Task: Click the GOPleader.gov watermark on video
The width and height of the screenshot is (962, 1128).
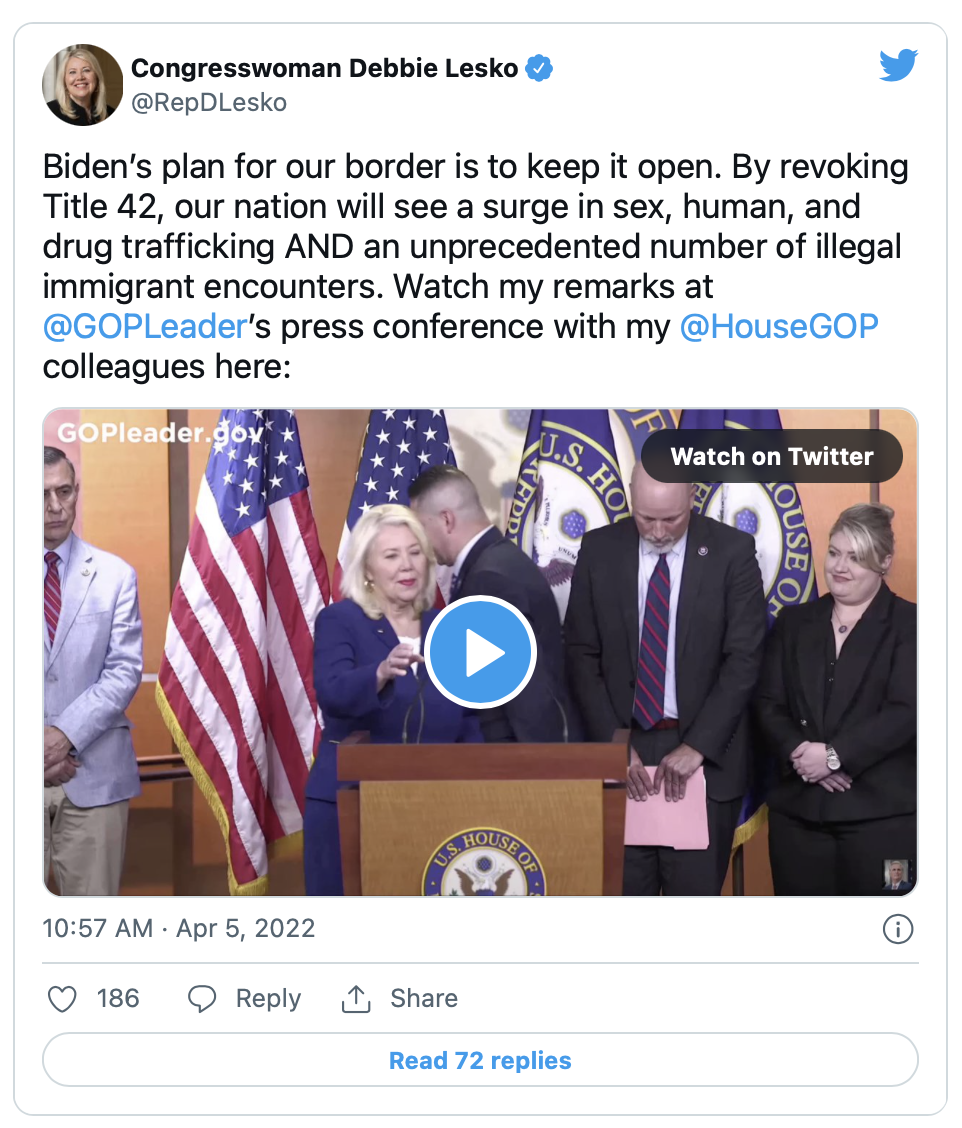Action: pyautogui.click(x=160, y=433)
